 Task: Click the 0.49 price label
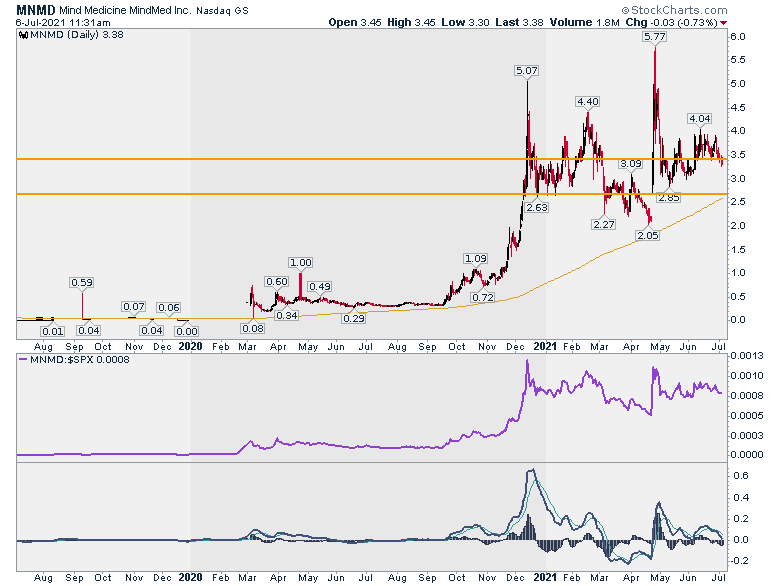click(320, 287)
